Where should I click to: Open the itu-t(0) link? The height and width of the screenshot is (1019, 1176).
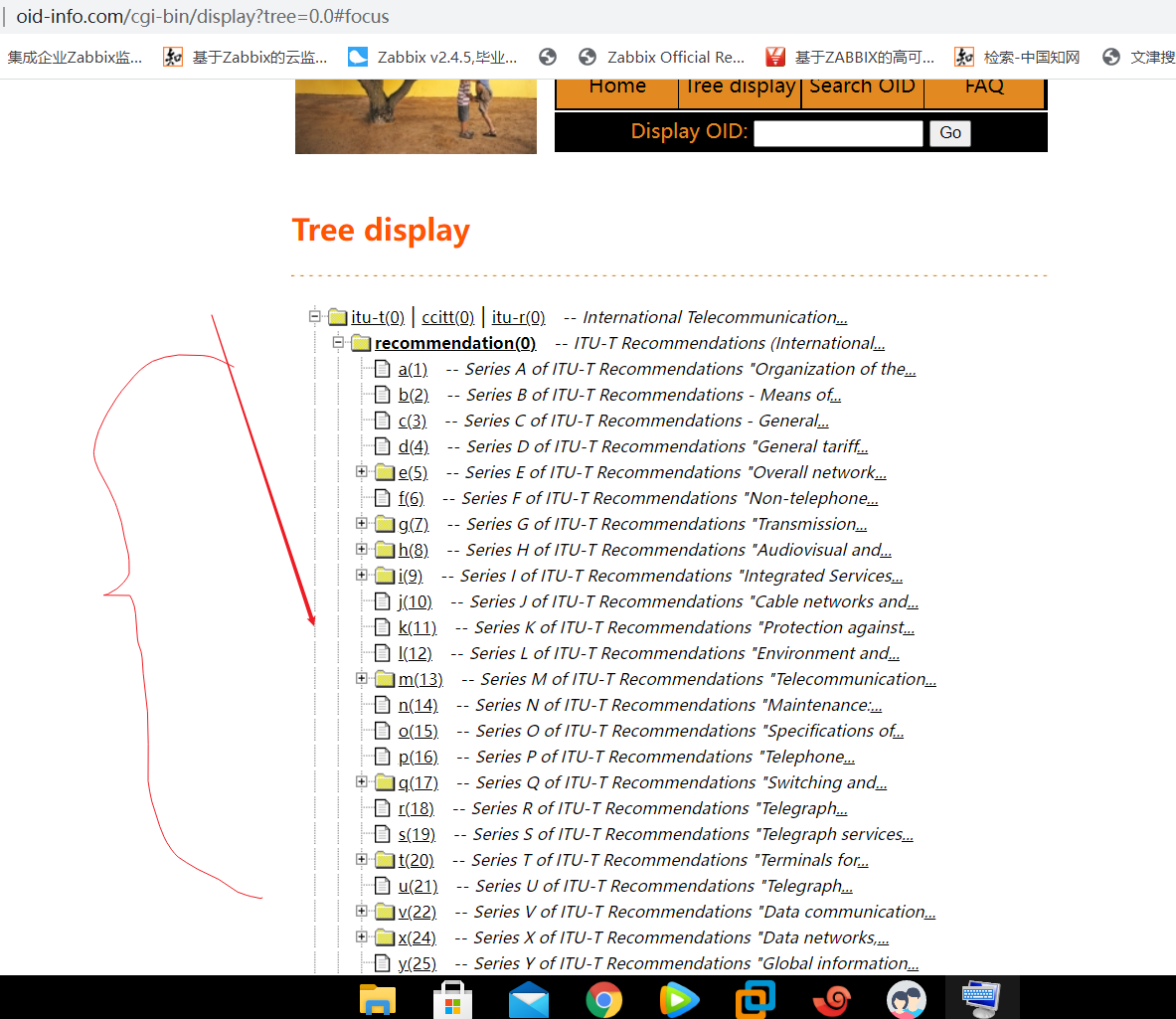tap(377, 317)
